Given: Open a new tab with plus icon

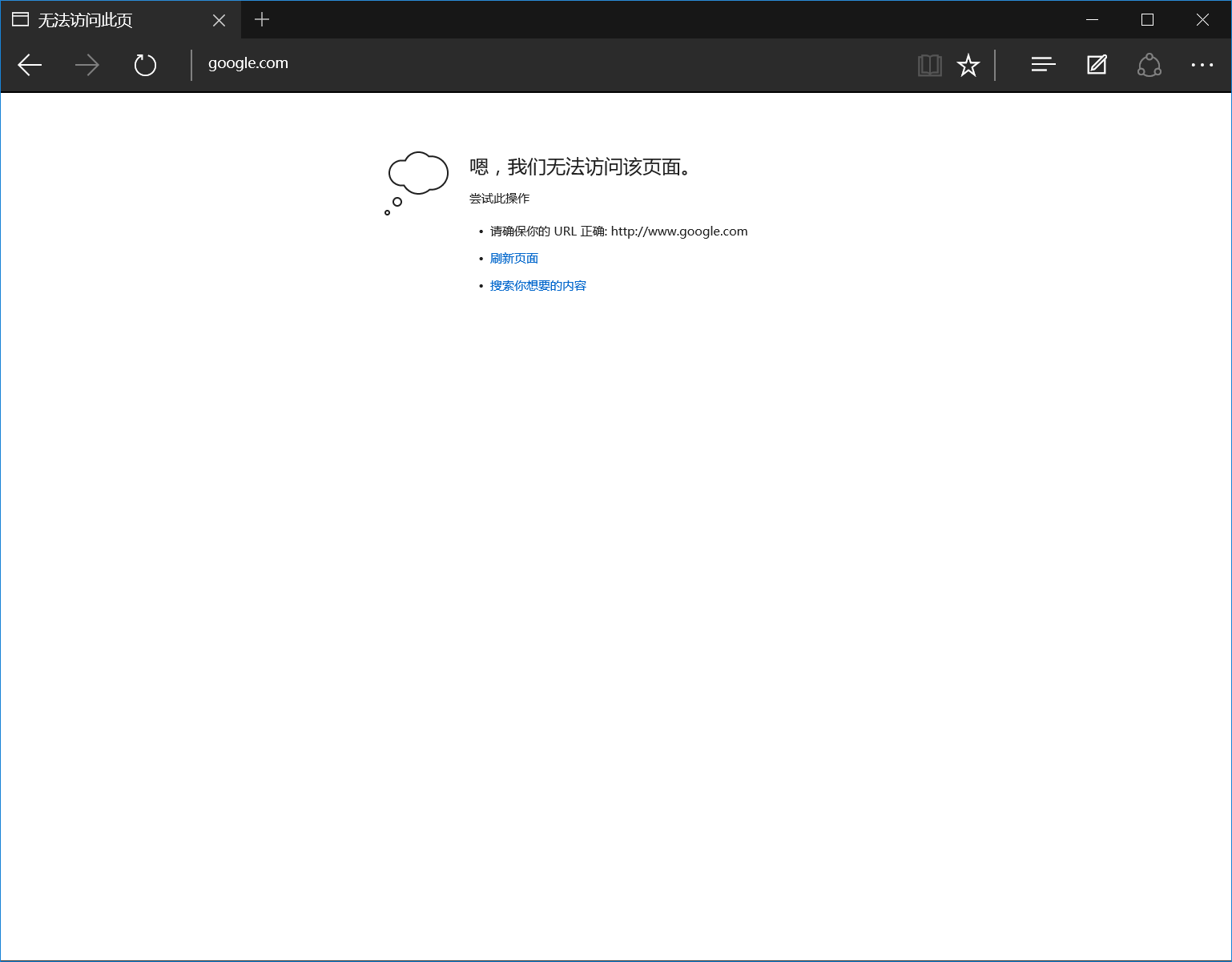Looking at the screenshot, I should tap(262, 19).
